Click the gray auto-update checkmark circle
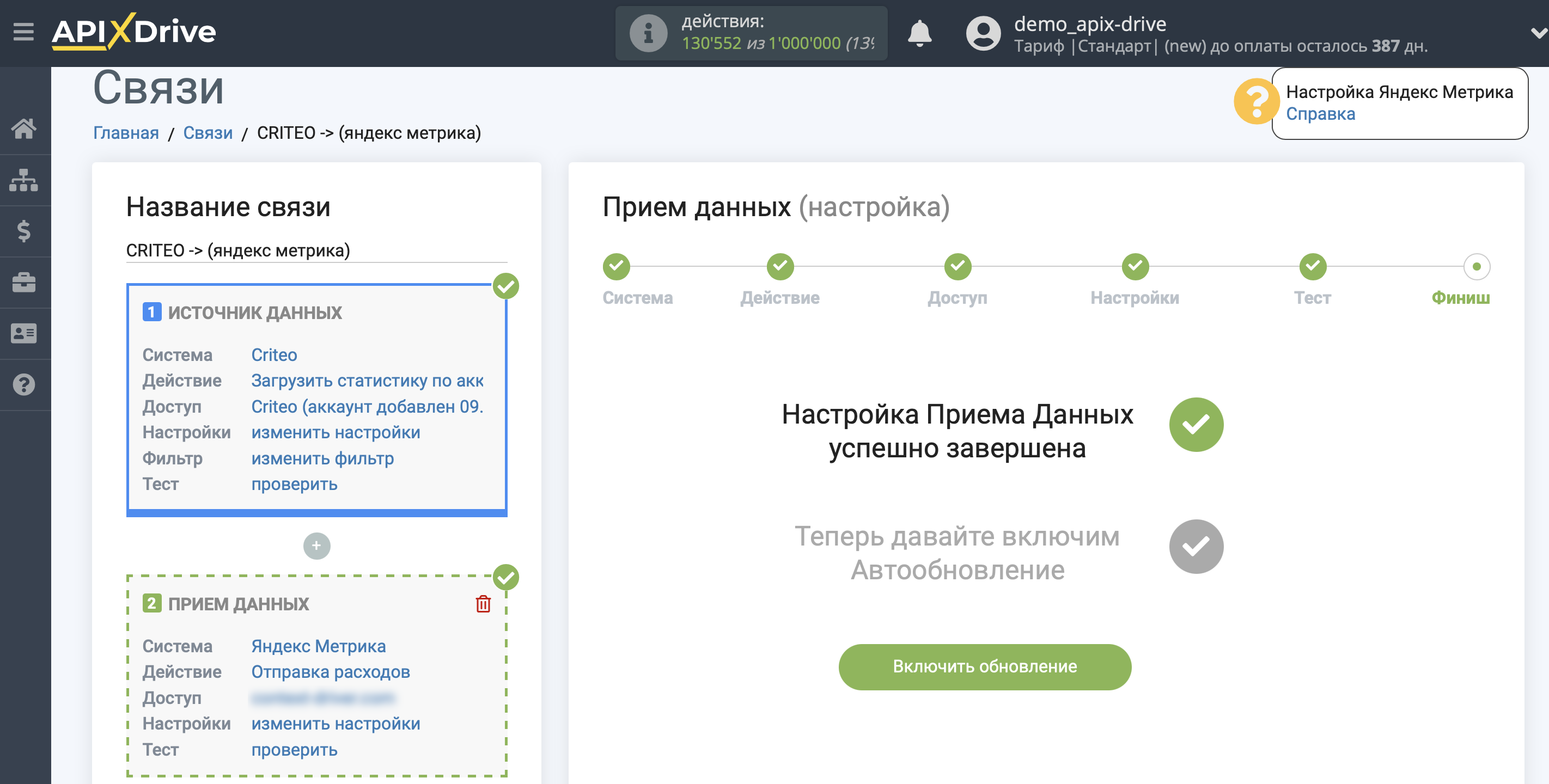 [1196, 547]
